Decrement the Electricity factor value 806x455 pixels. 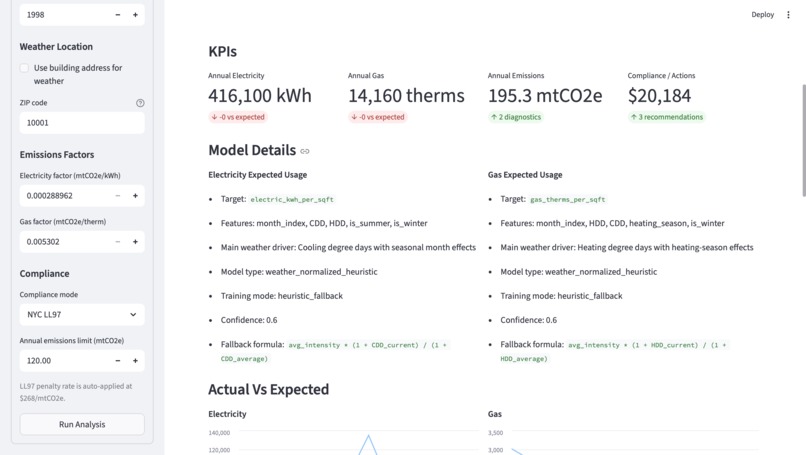tap(118, 196)
